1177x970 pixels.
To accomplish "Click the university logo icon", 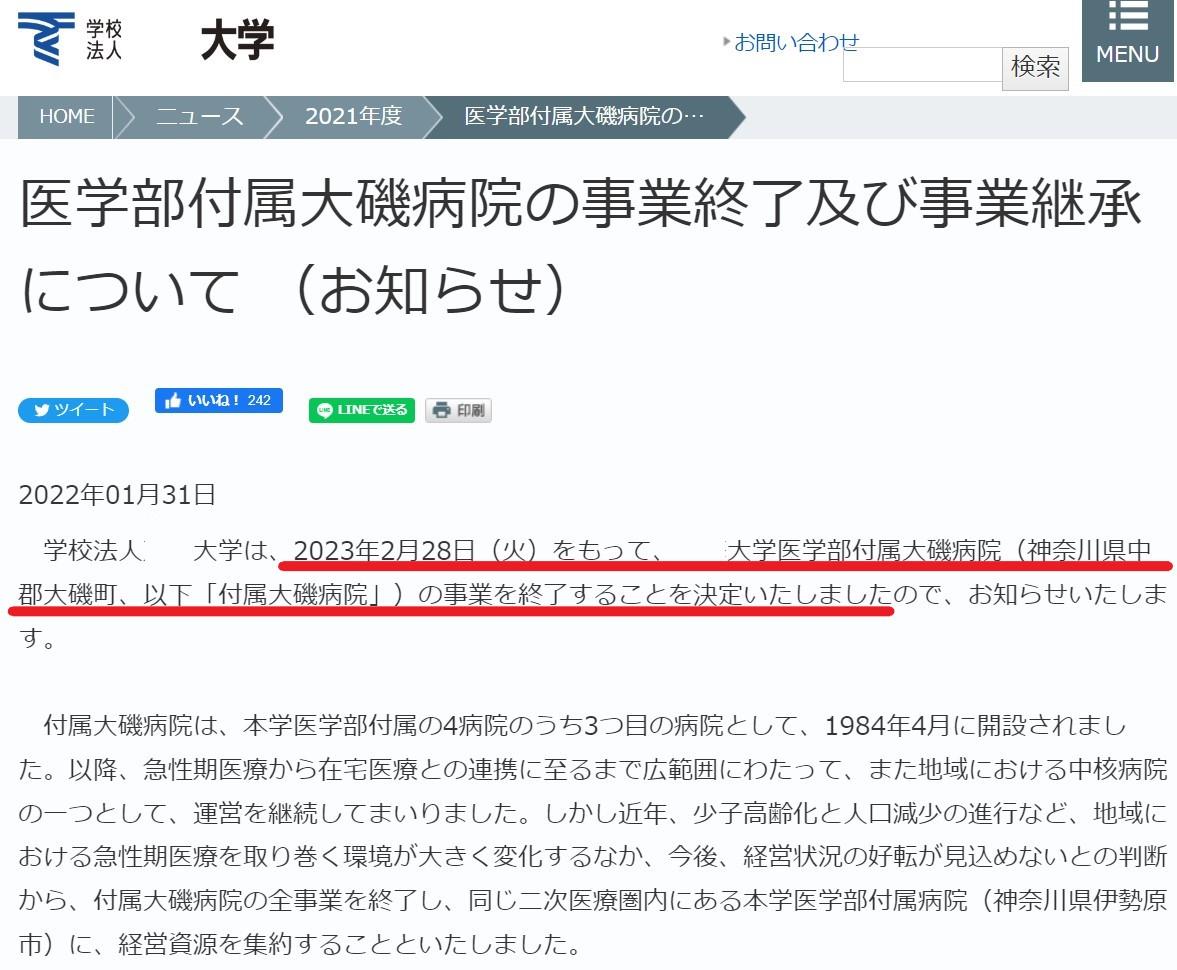I will coord(46,39).
